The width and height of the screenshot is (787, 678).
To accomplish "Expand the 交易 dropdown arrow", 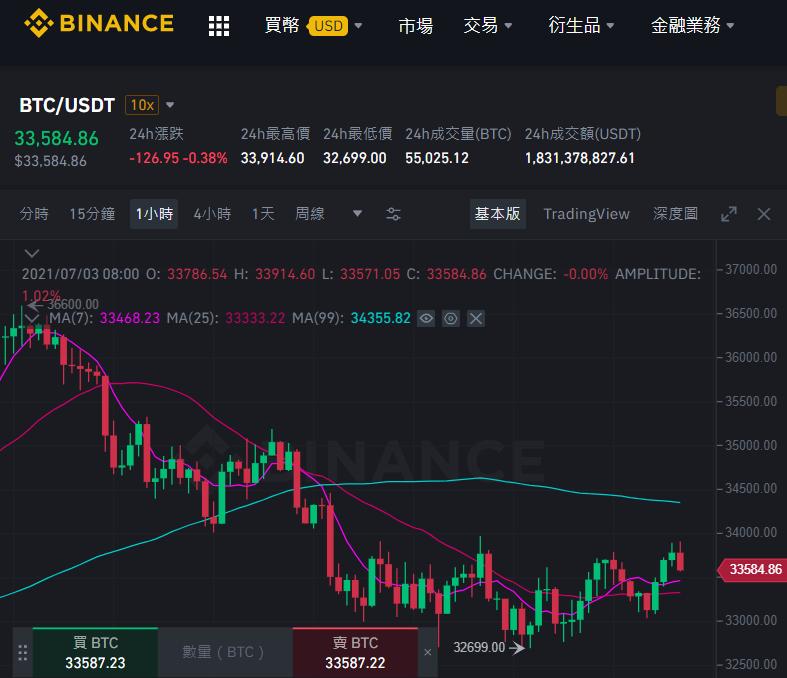I will coord(508,26).
